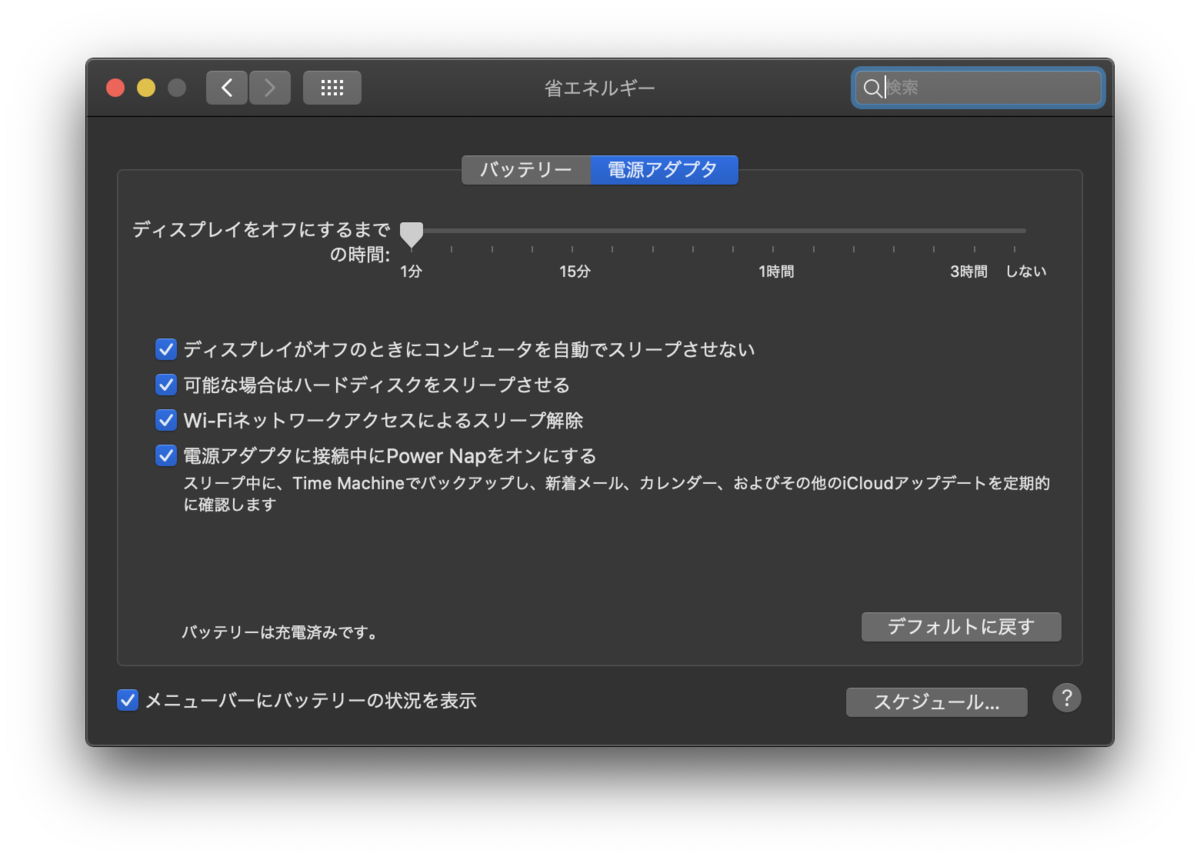Uncheck メニューバーにバッテリーの状況を表示

pos(127,700)
